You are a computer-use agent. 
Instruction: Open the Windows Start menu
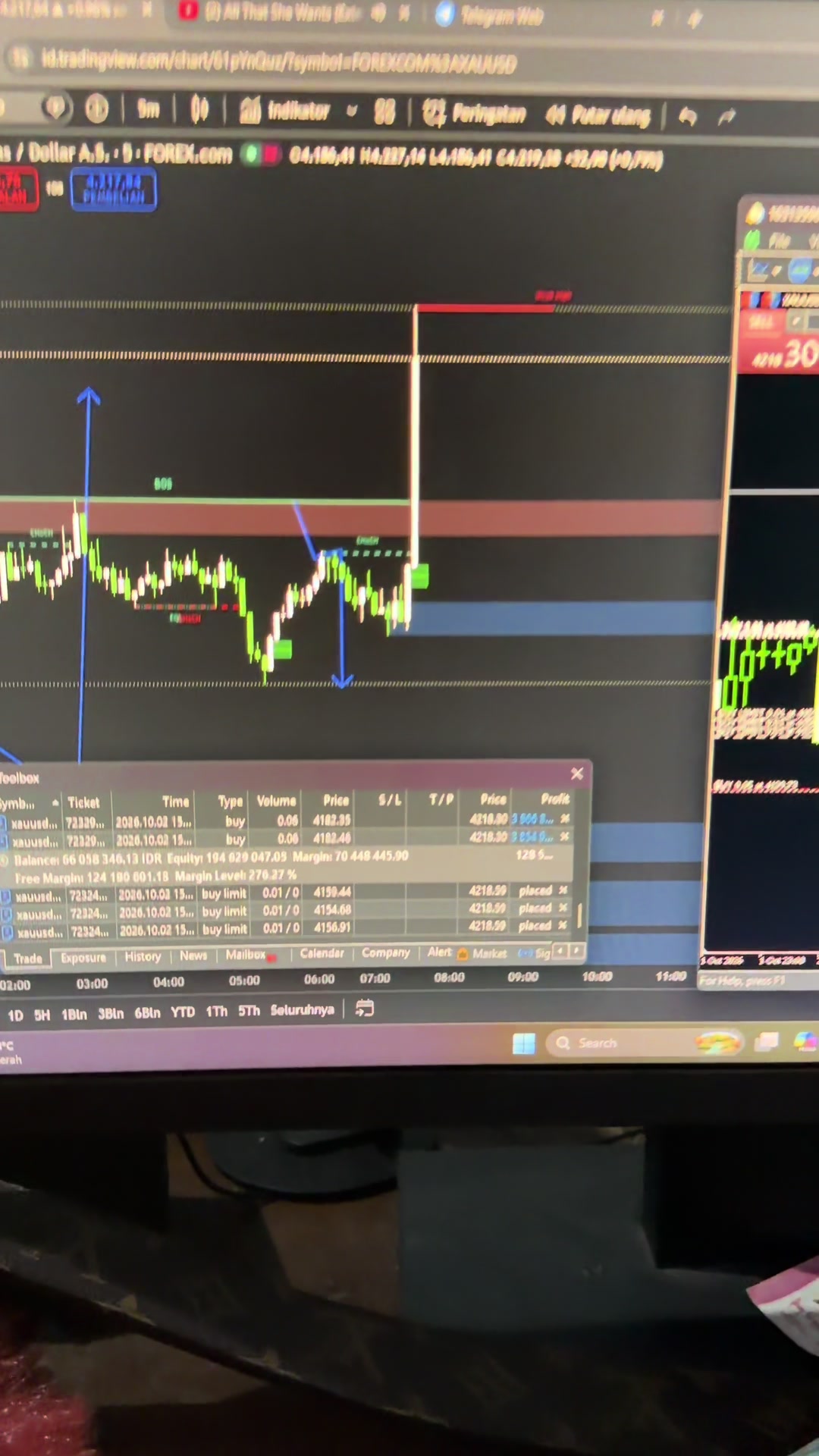click(x=524, y=1043)
